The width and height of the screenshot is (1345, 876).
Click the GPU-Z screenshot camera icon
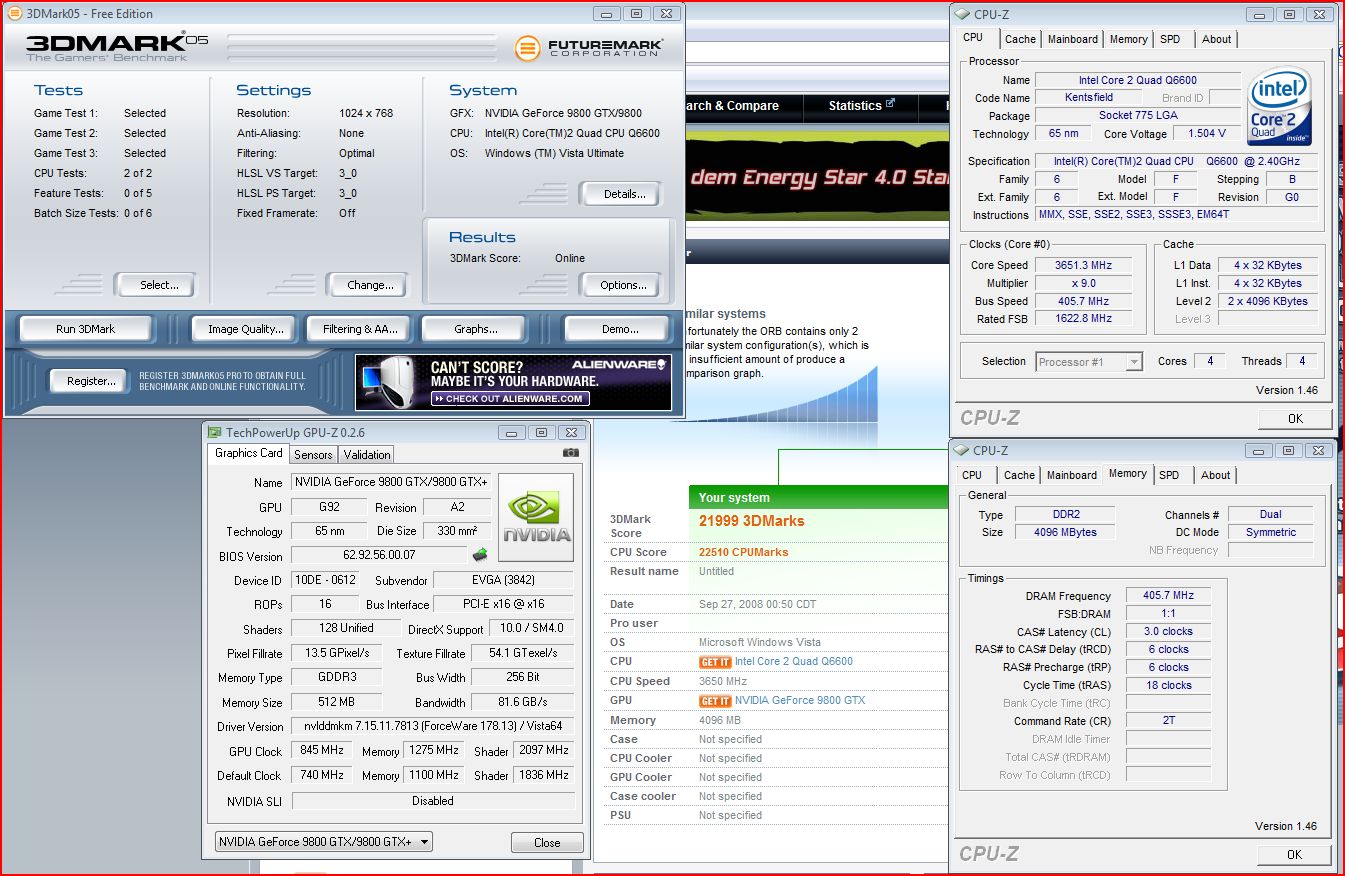[570, 453]
